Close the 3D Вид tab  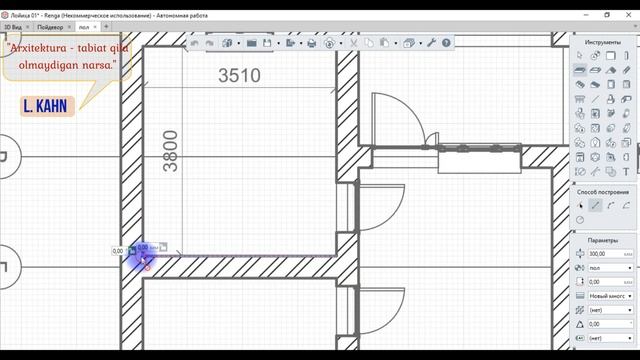pos(28,27)
